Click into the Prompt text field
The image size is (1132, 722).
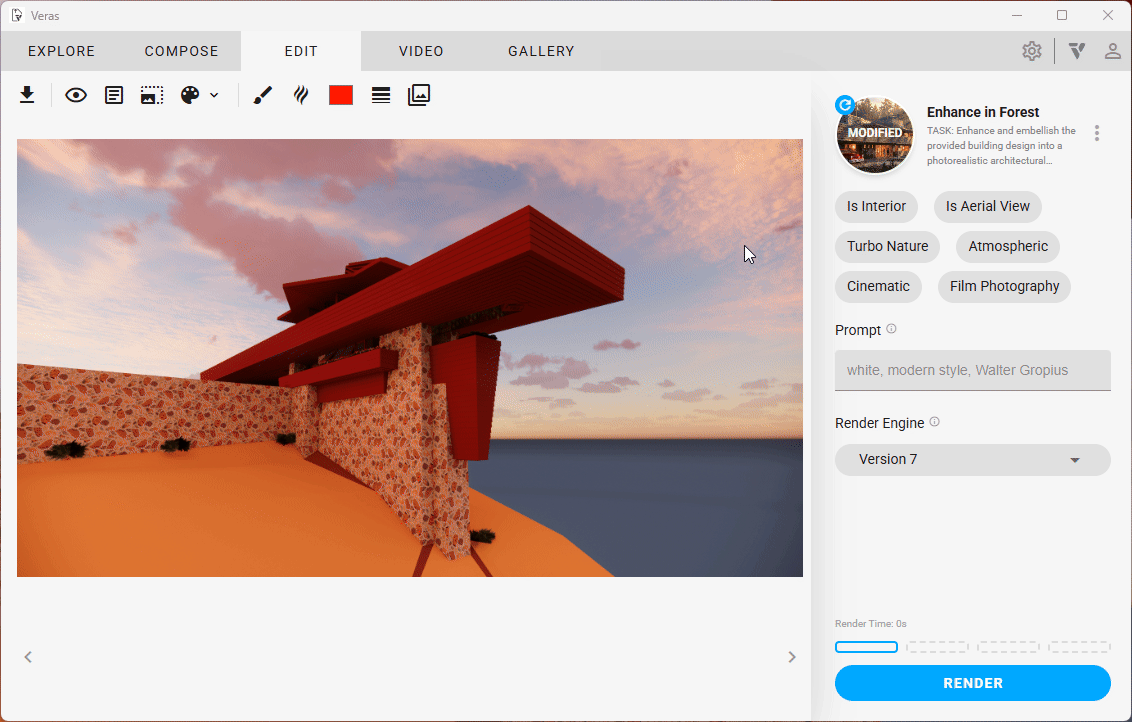click(972, 370)
